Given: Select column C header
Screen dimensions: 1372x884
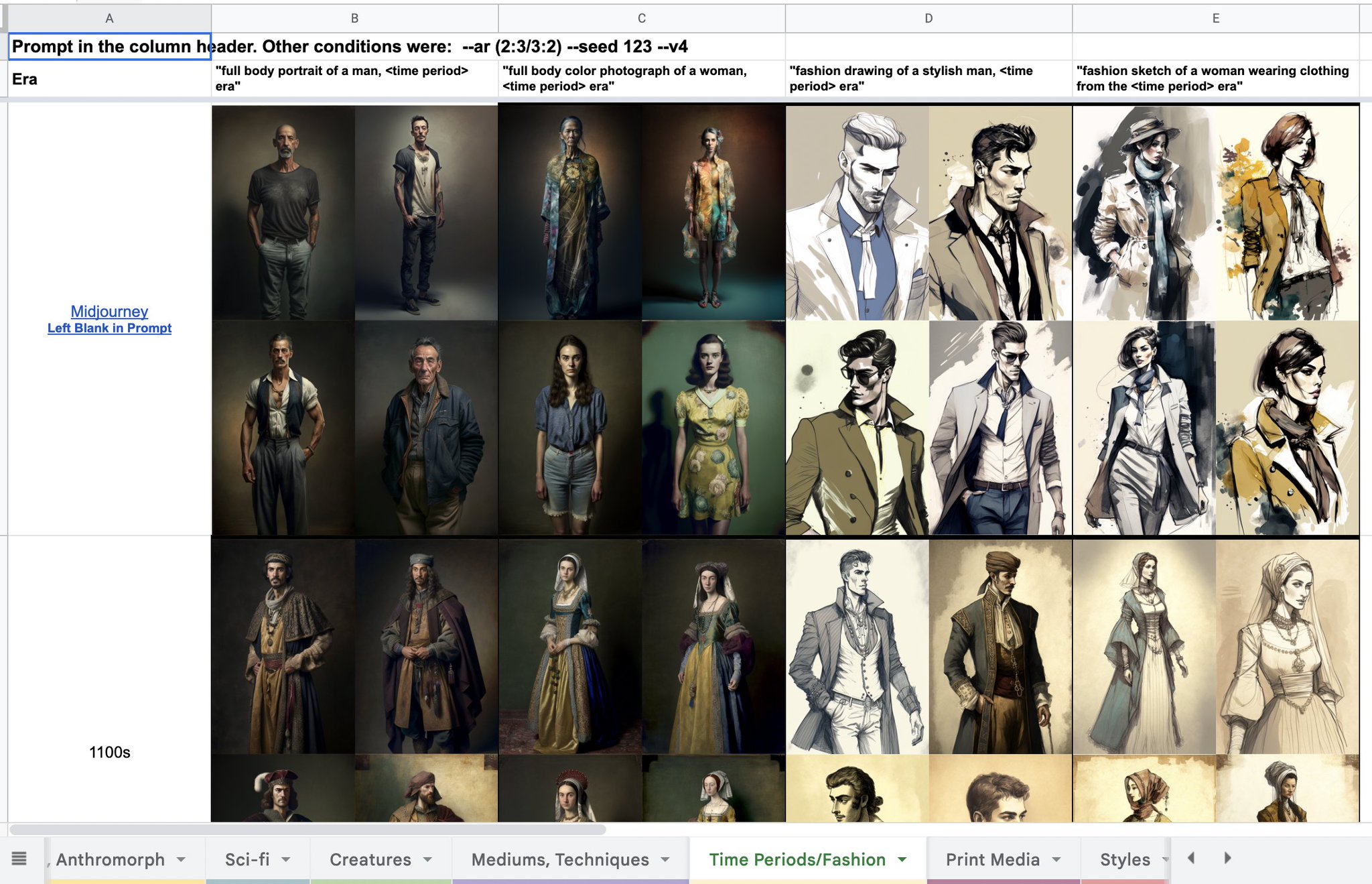Looking at the screenshot, I should point(641,18).
